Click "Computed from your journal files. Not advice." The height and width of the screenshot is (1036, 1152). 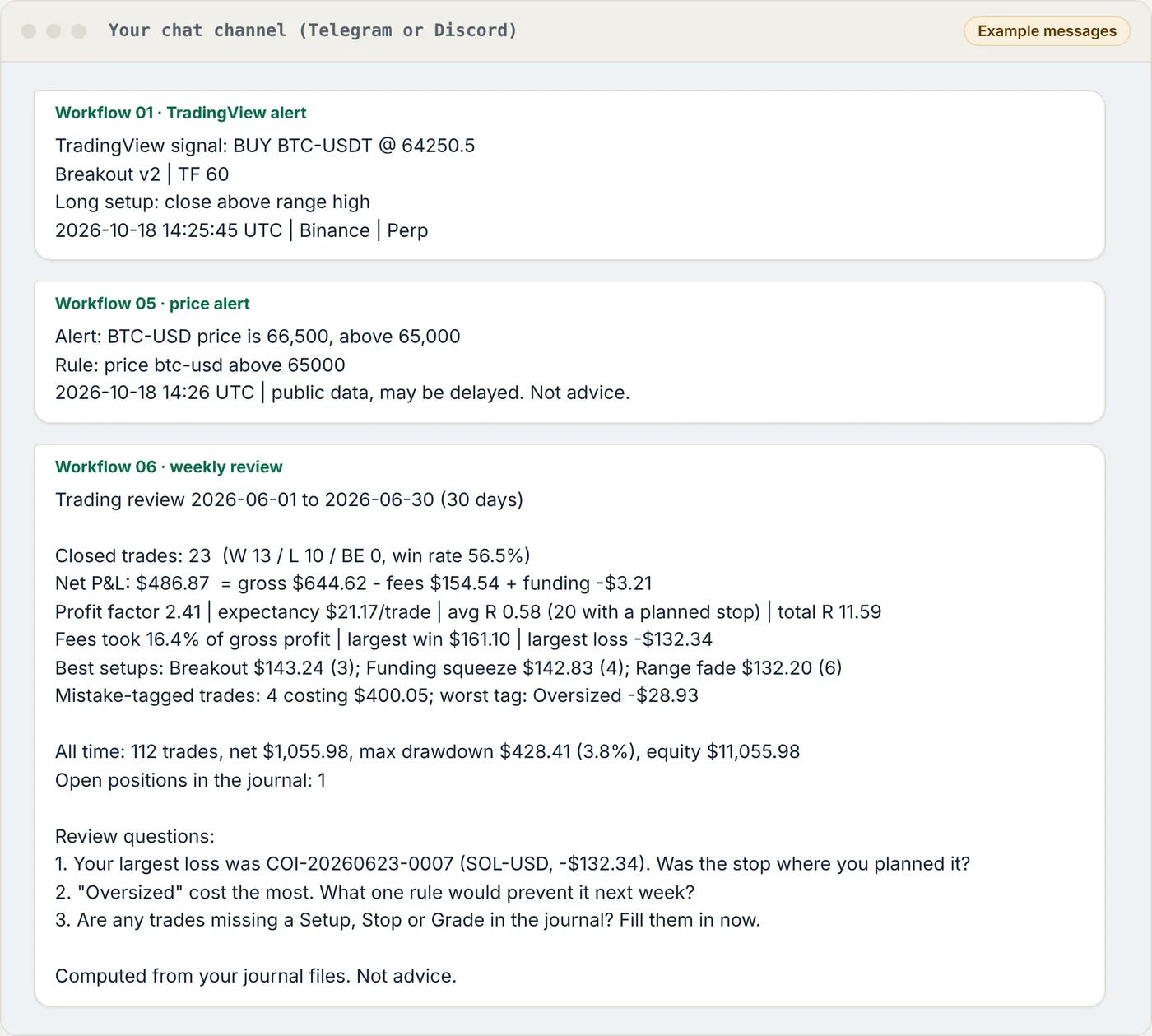tap(255, 976)
